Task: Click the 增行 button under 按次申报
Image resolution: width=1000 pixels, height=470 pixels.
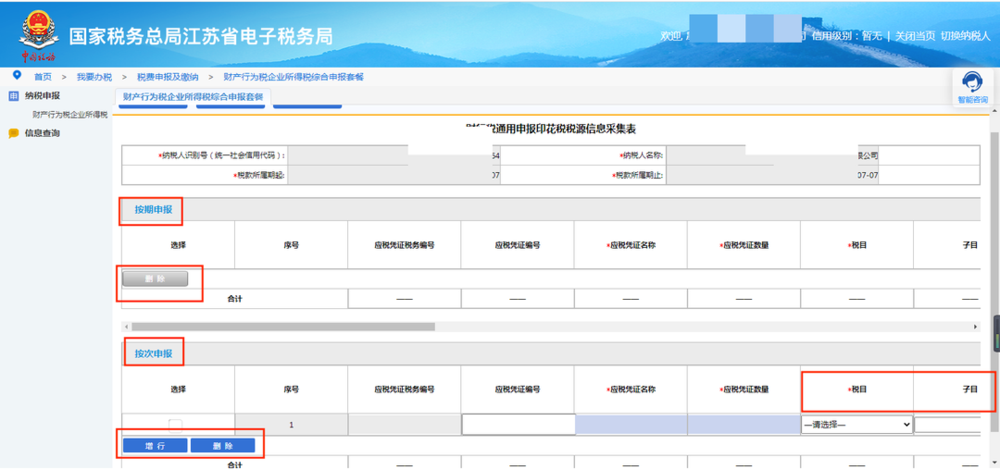Action: (155, 446)
